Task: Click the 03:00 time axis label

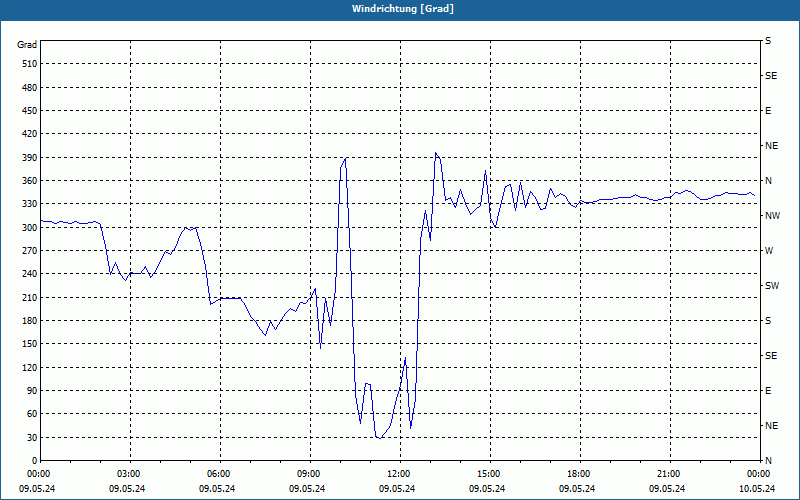Action: click(130, 473)
